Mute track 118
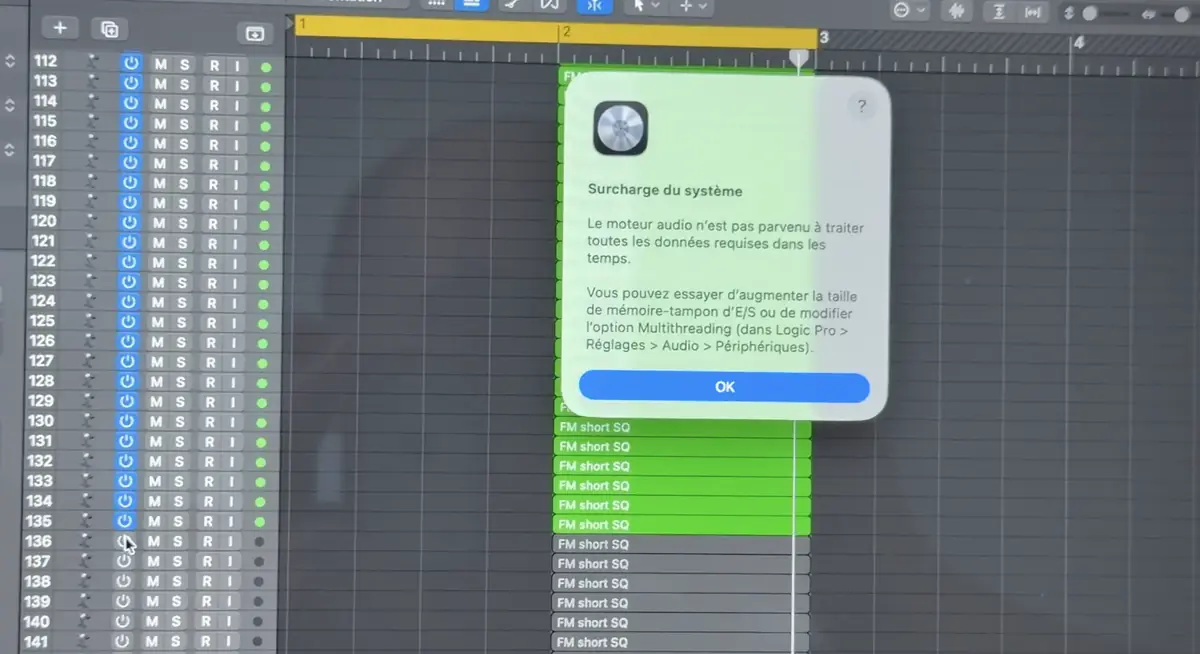This screenshot has width=1200, height=654. pos(159,183)
